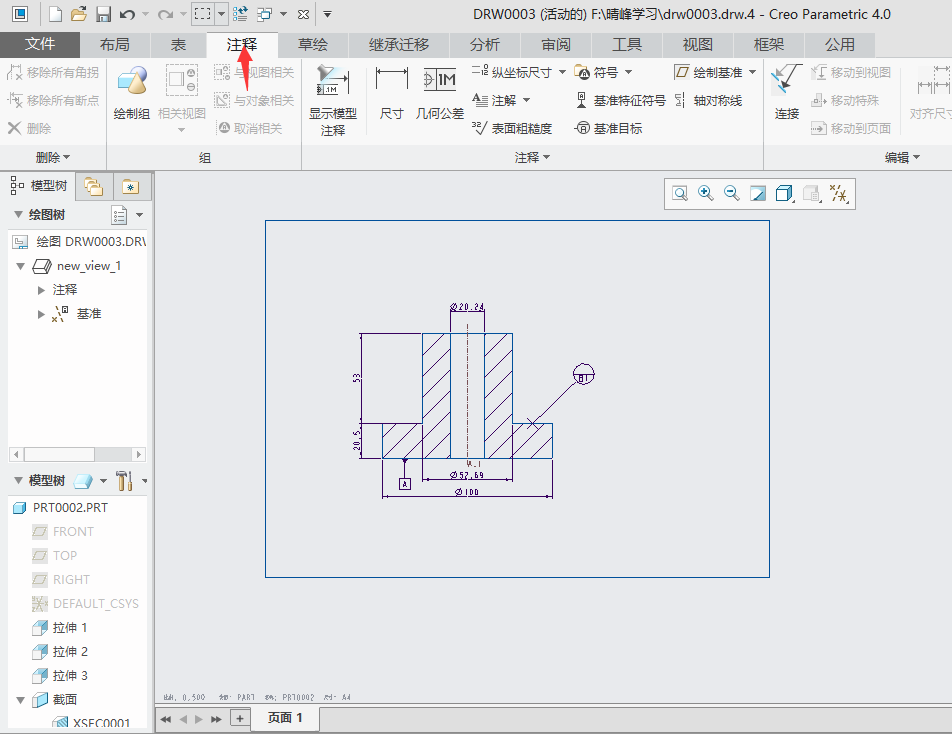This screenshot has height=734, width=952.
Task: Click the 绘制组 draw group icon
Action: pos(132,92)
